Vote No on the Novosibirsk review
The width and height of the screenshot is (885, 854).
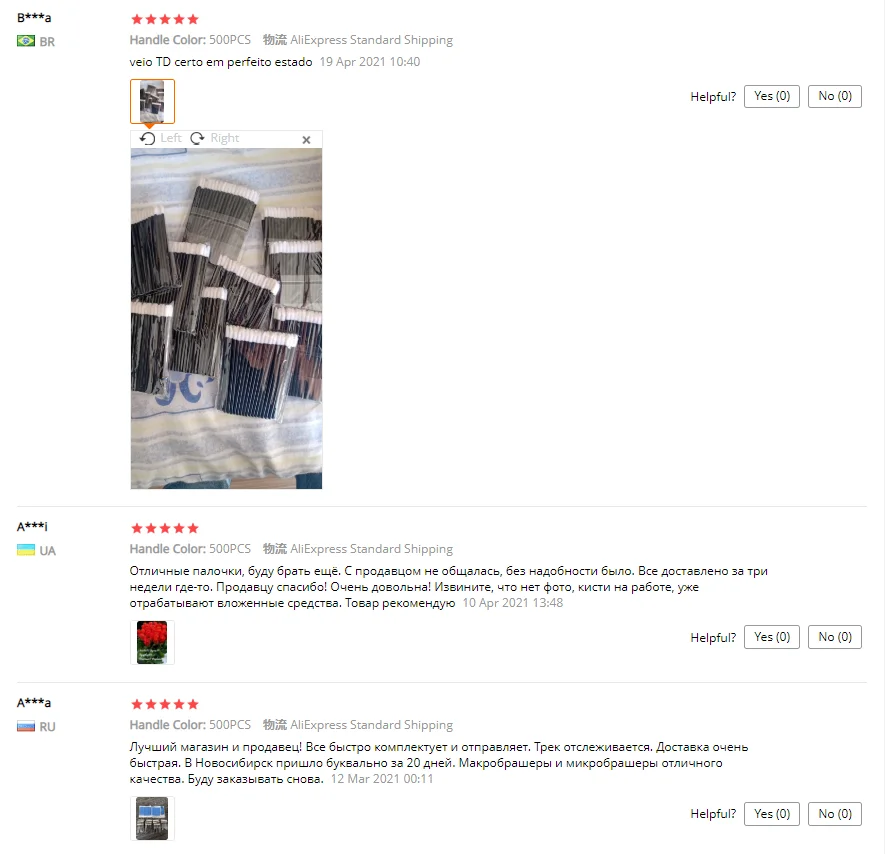tap(835, 813)
